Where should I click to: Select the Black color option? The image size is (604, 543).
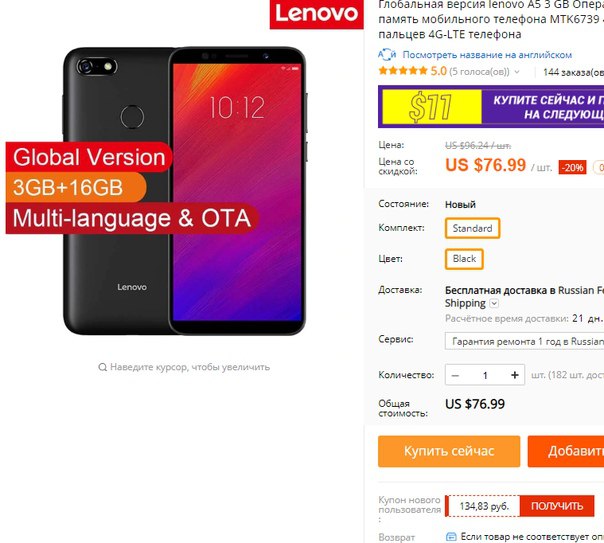464,259
